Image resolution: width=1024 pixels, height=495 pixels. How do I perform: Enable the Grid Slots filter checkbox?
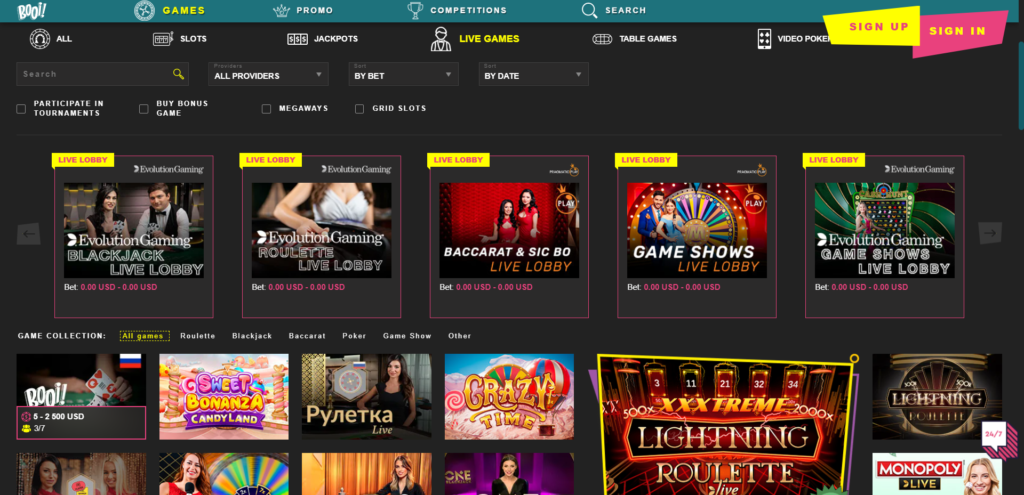(x=359, y=109)
